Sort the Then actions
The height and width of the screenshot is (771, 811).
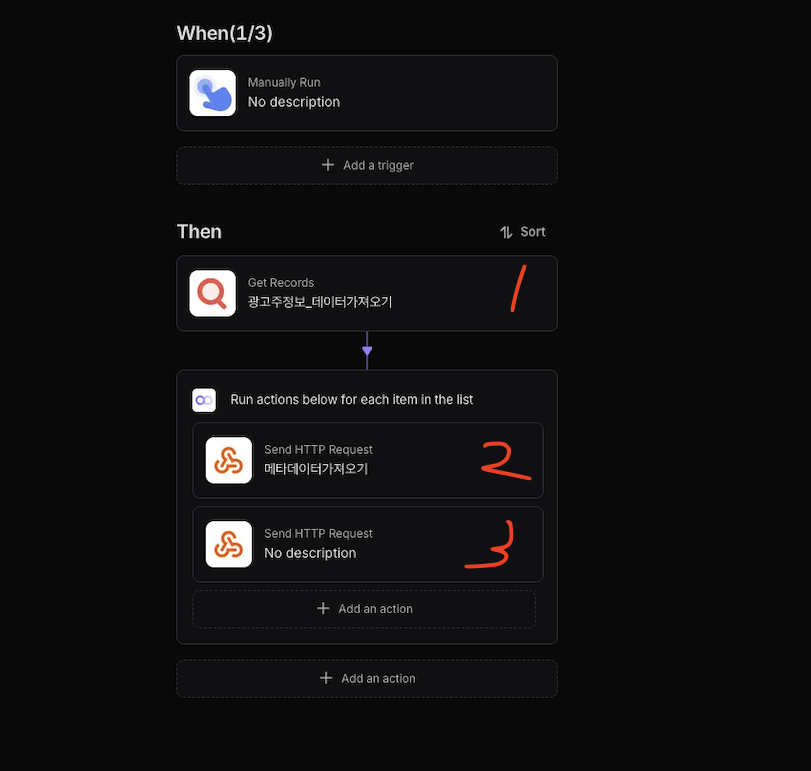(x=523, y=232)
